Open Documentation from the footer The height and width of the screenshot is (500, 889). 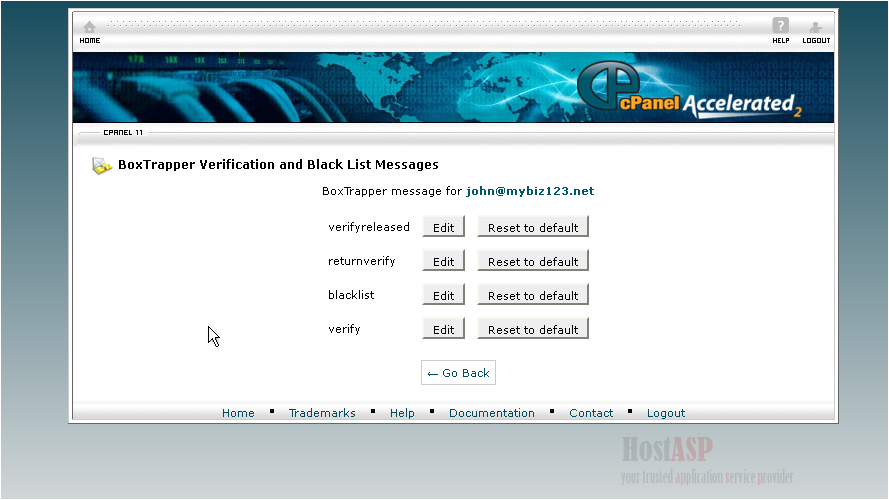[x=491, y=413]
